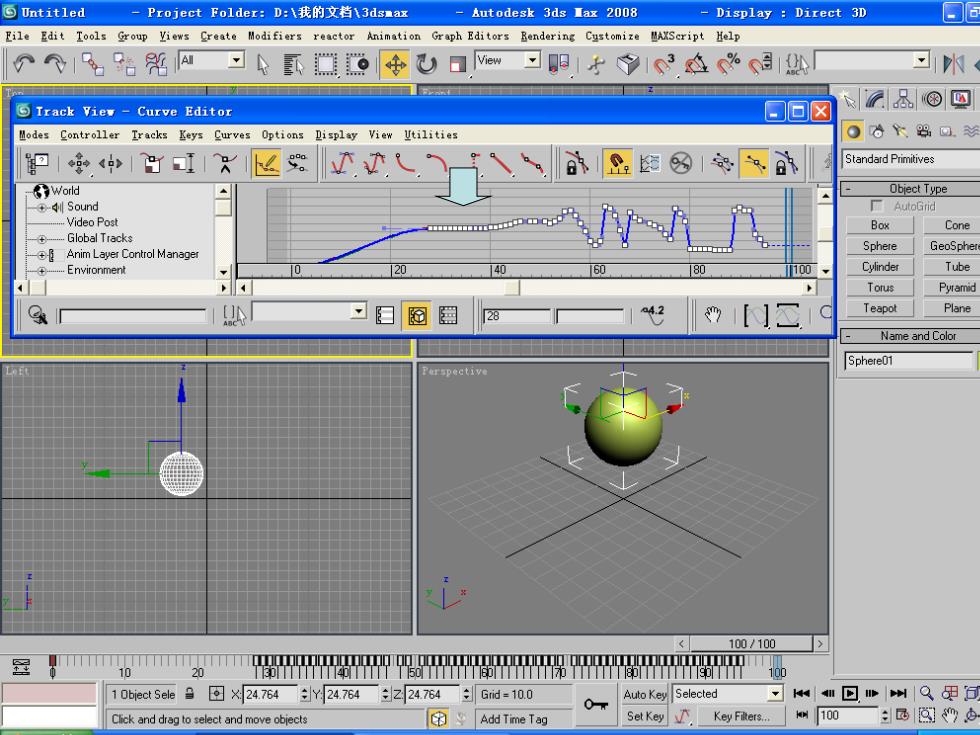Viewport: 980px width, 735px height.
Task: Toggle the AutoGrid checkbox
Action: pos(877,206)
